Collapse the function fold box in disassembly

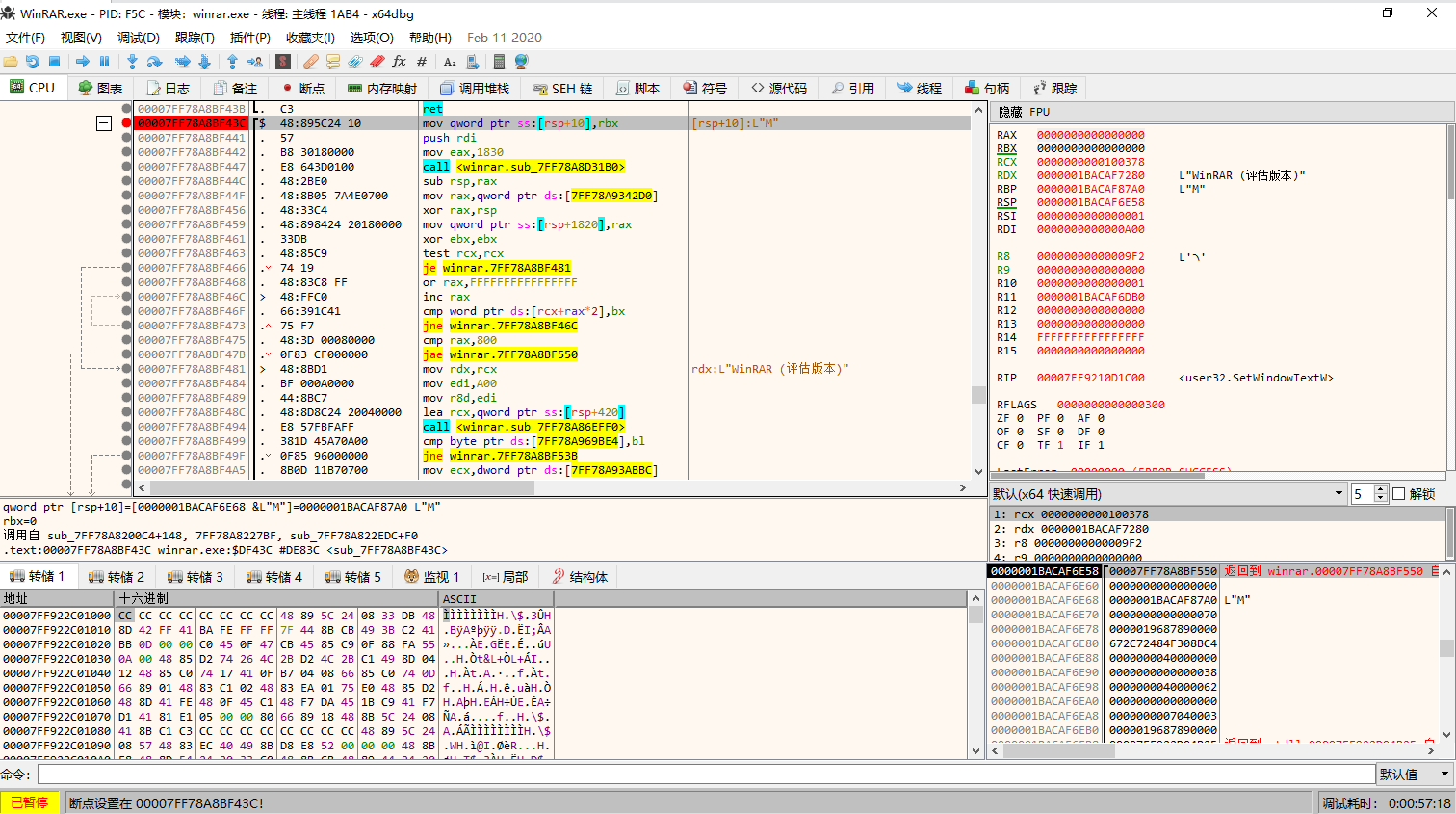point(104,123)
